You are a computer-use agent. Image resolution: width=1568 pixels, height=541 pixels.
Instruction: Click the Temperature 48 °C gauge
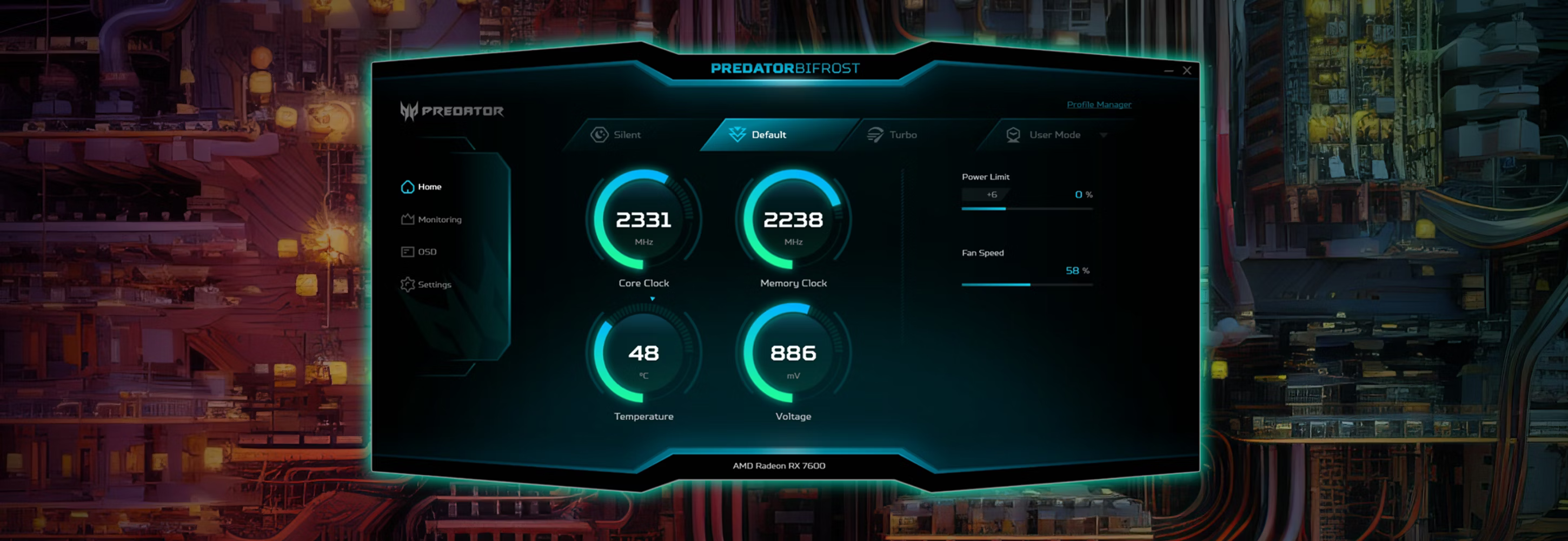click(x=643, y=353)
